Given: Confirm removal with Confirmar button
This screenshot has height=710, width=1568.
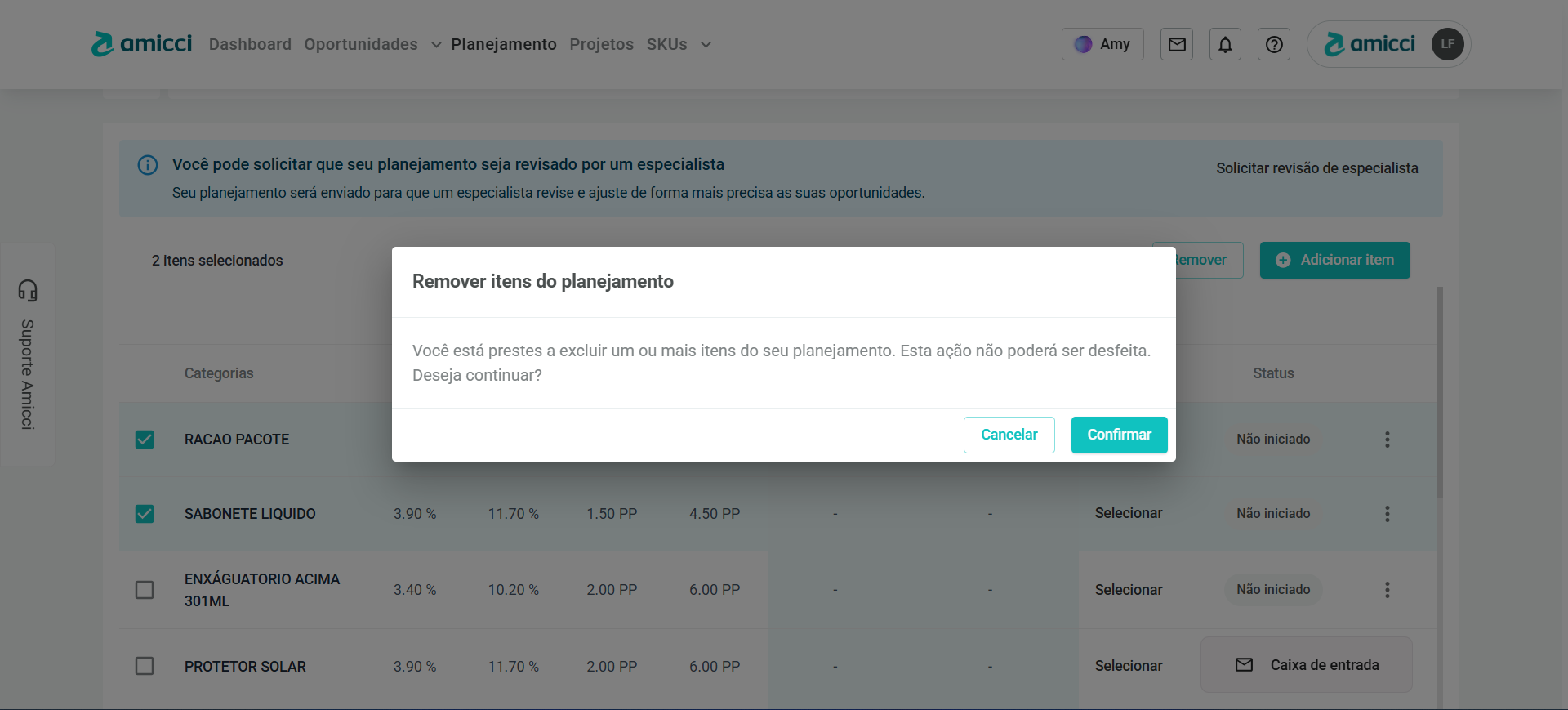Looking at the screenshot, I should [x=1119, y=435].
